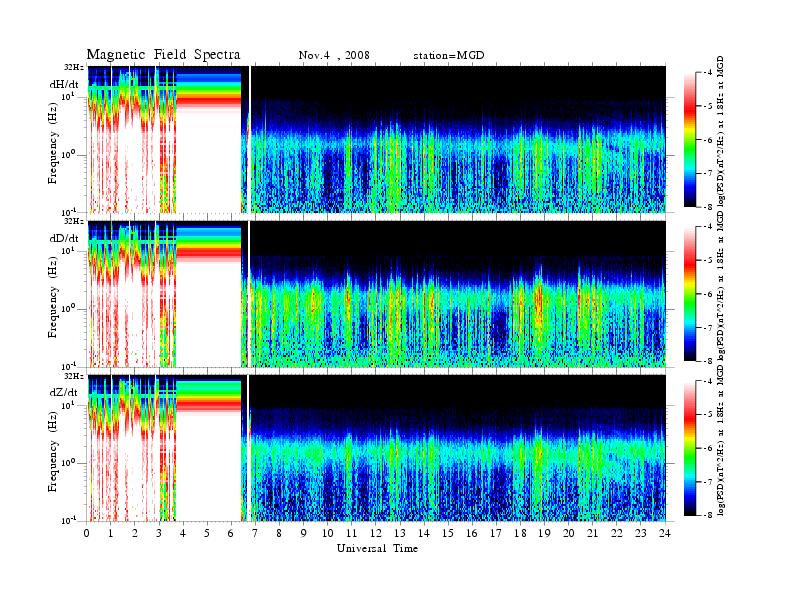Click hour 12 on the time axis
Viewport: 792px width, 612px height.
pos(376,533)
